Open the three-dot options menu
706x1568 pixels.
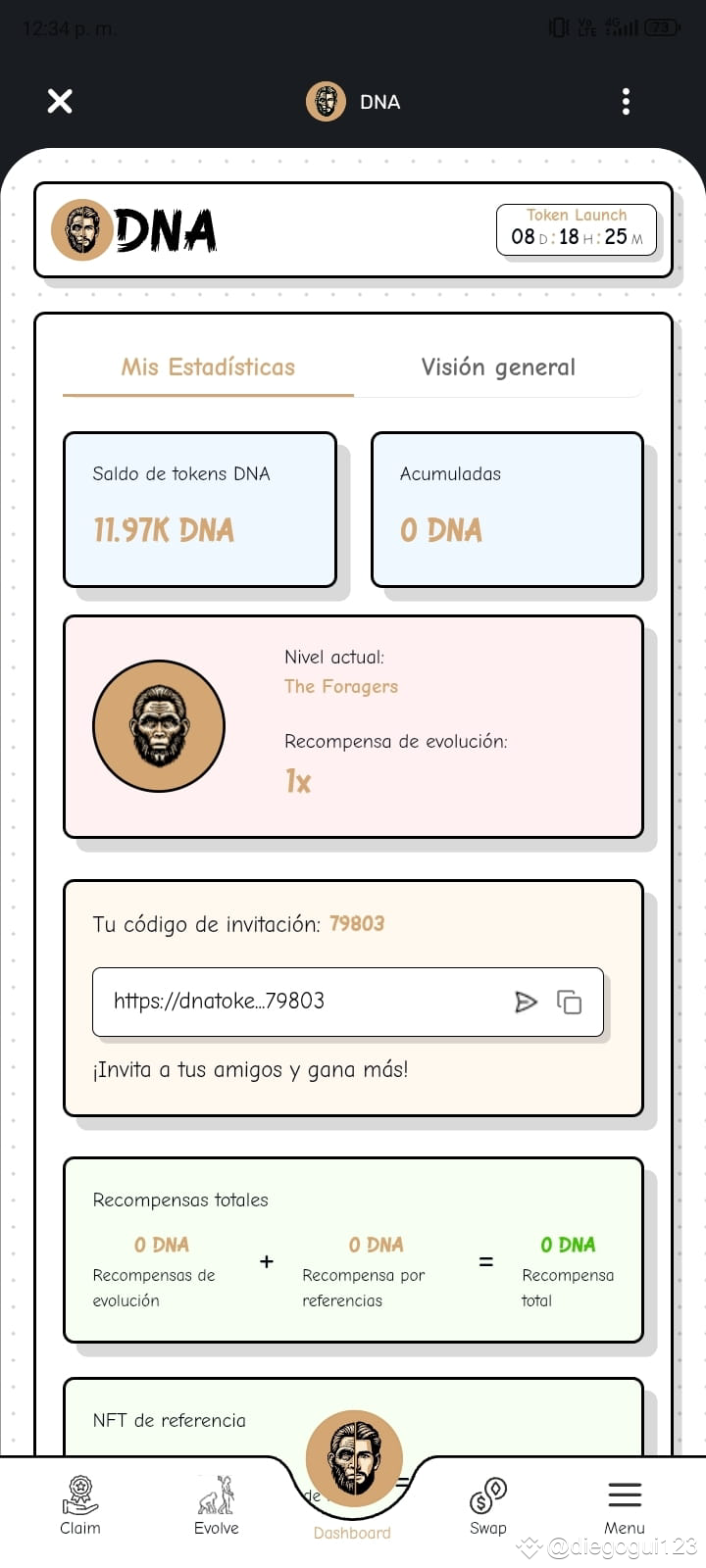626,101
